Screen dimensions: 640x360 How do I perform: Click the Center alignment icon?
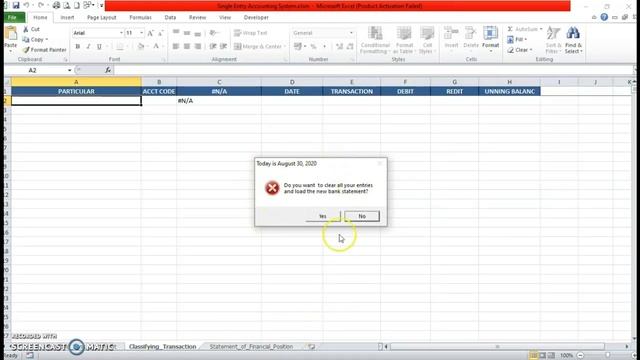187,47
